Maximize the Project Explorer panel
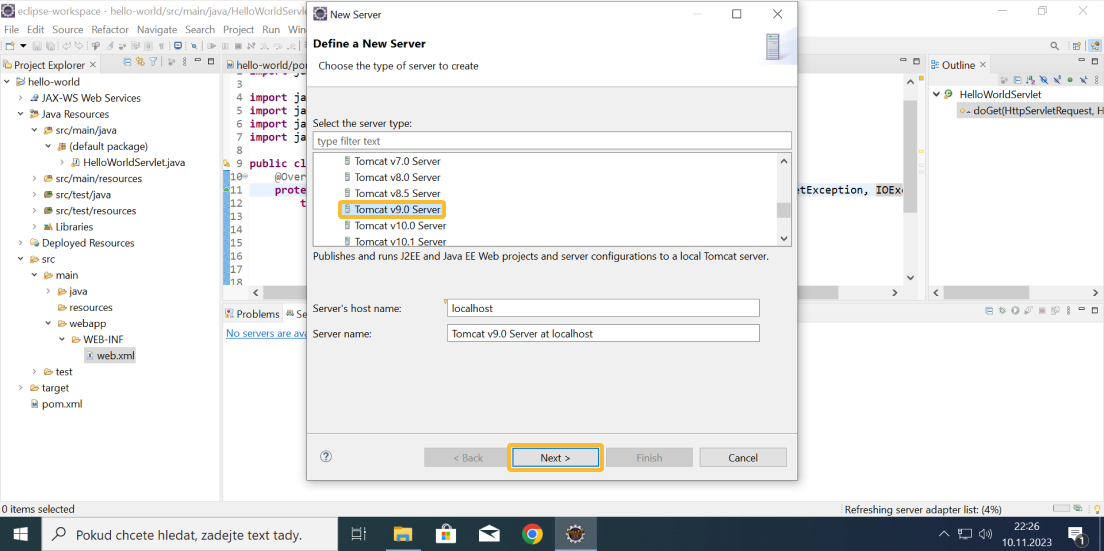The image size is (1104, 551). click(211, 61)
